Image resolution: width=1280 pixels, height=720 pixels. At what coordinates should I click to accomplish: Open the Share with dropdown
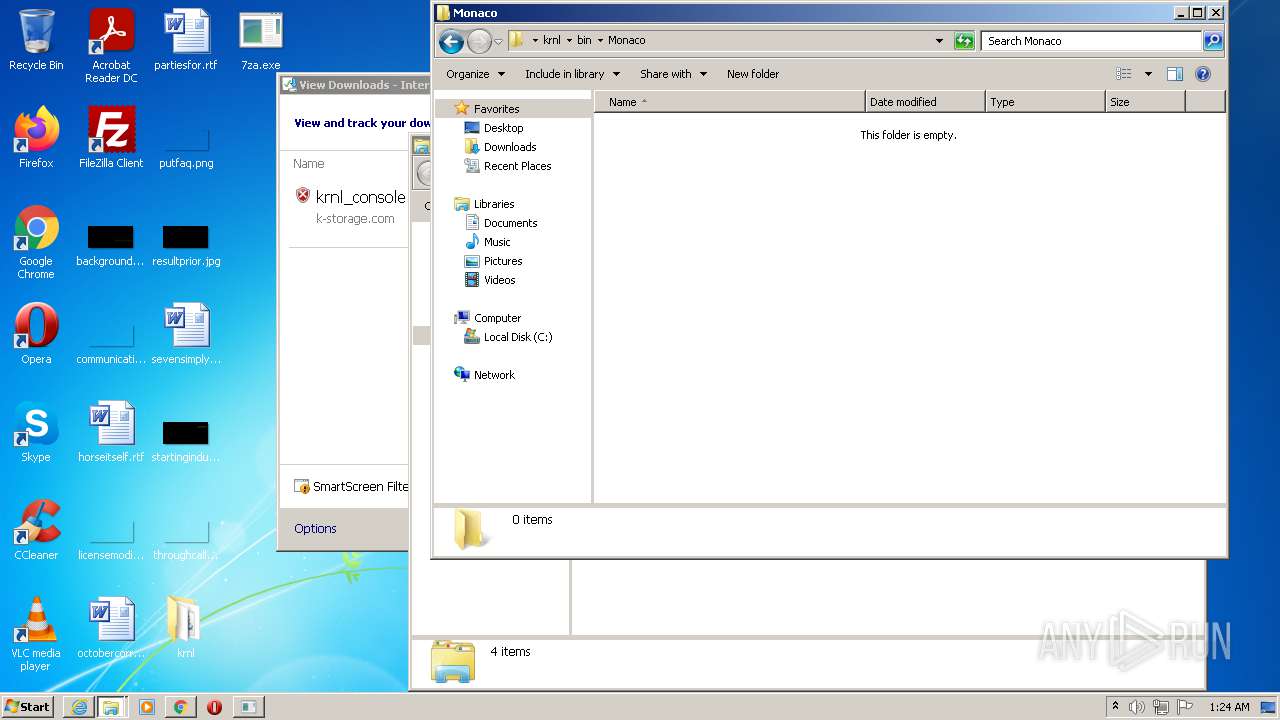click(x=673, y=74)
